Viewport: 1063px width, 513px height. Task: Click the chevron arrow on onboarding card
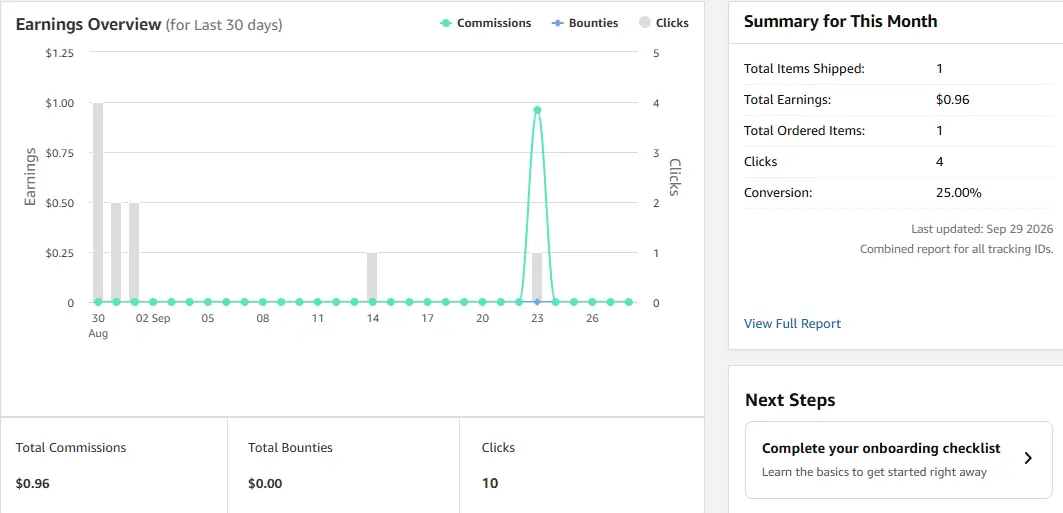[1028, 458]
